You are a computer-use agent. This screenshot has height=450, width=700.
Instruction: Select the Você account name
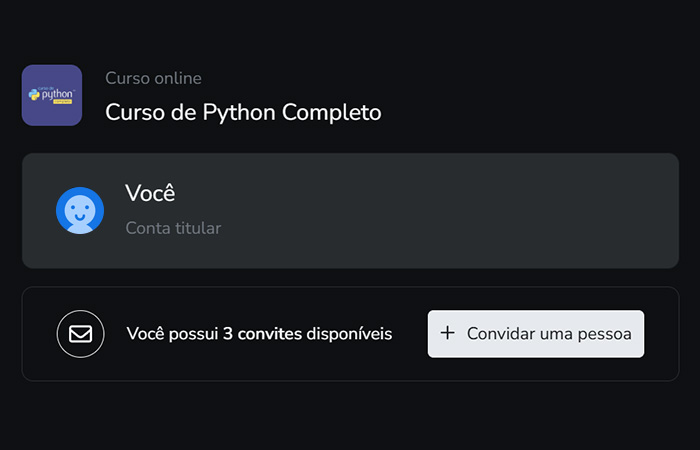coord(150,193)
